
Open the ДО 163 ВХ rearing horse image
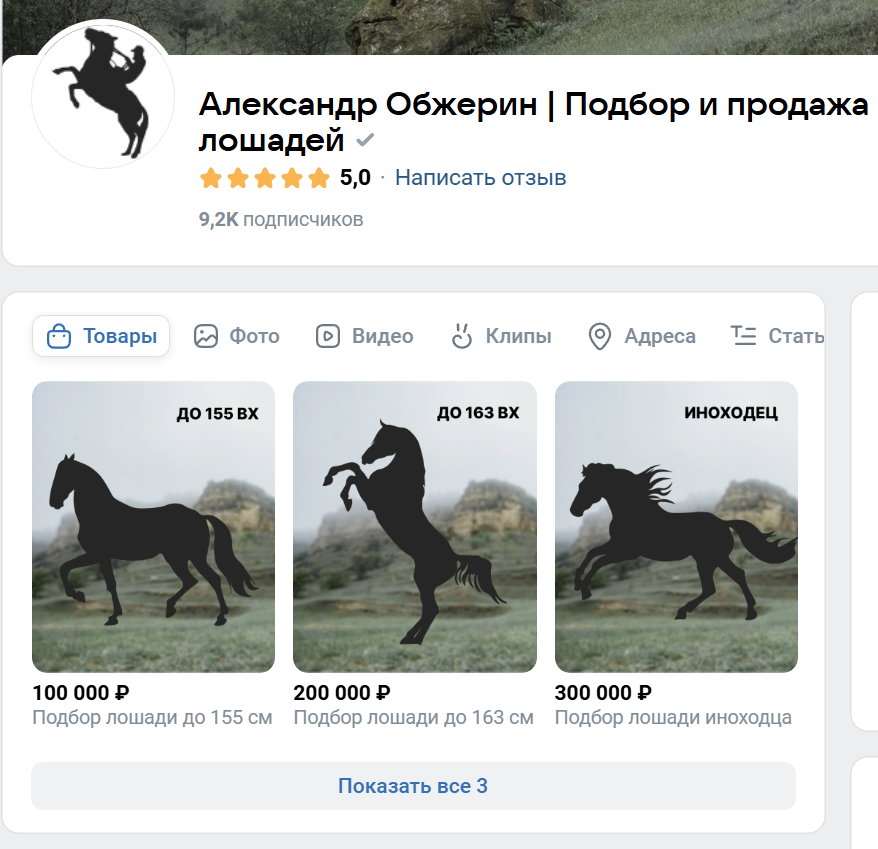coord(415,527)
